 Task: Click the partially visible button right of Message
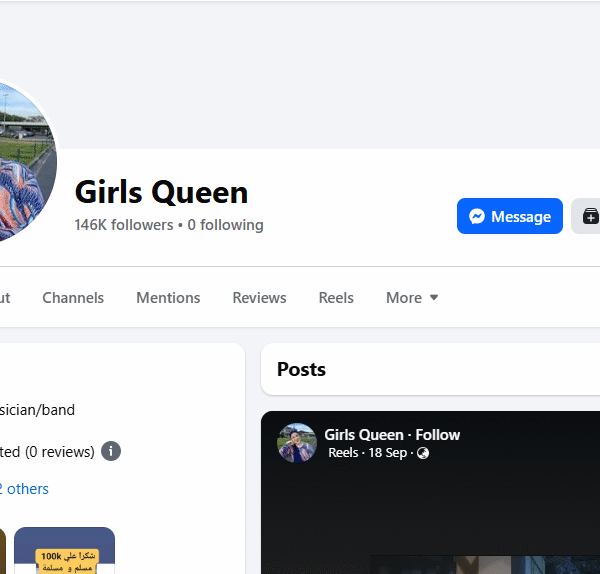coord(587,216)
